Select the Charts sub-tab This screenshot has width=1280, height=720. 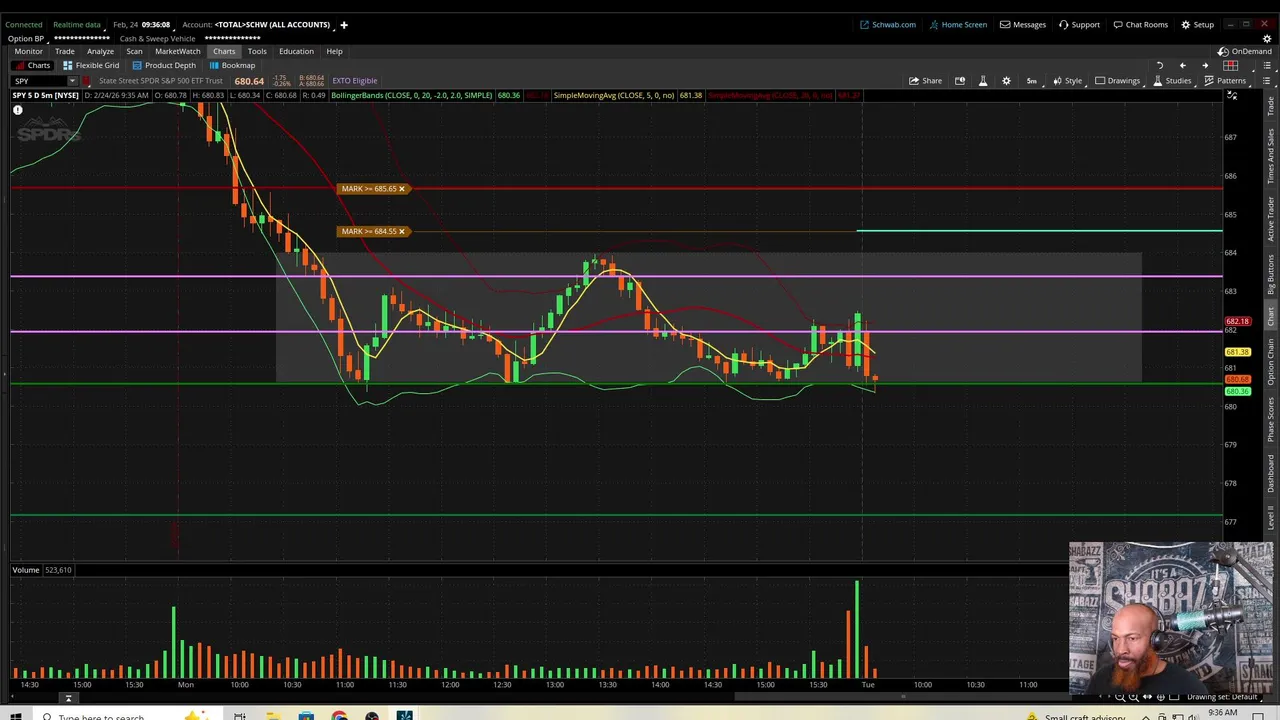tap(32, 65)
